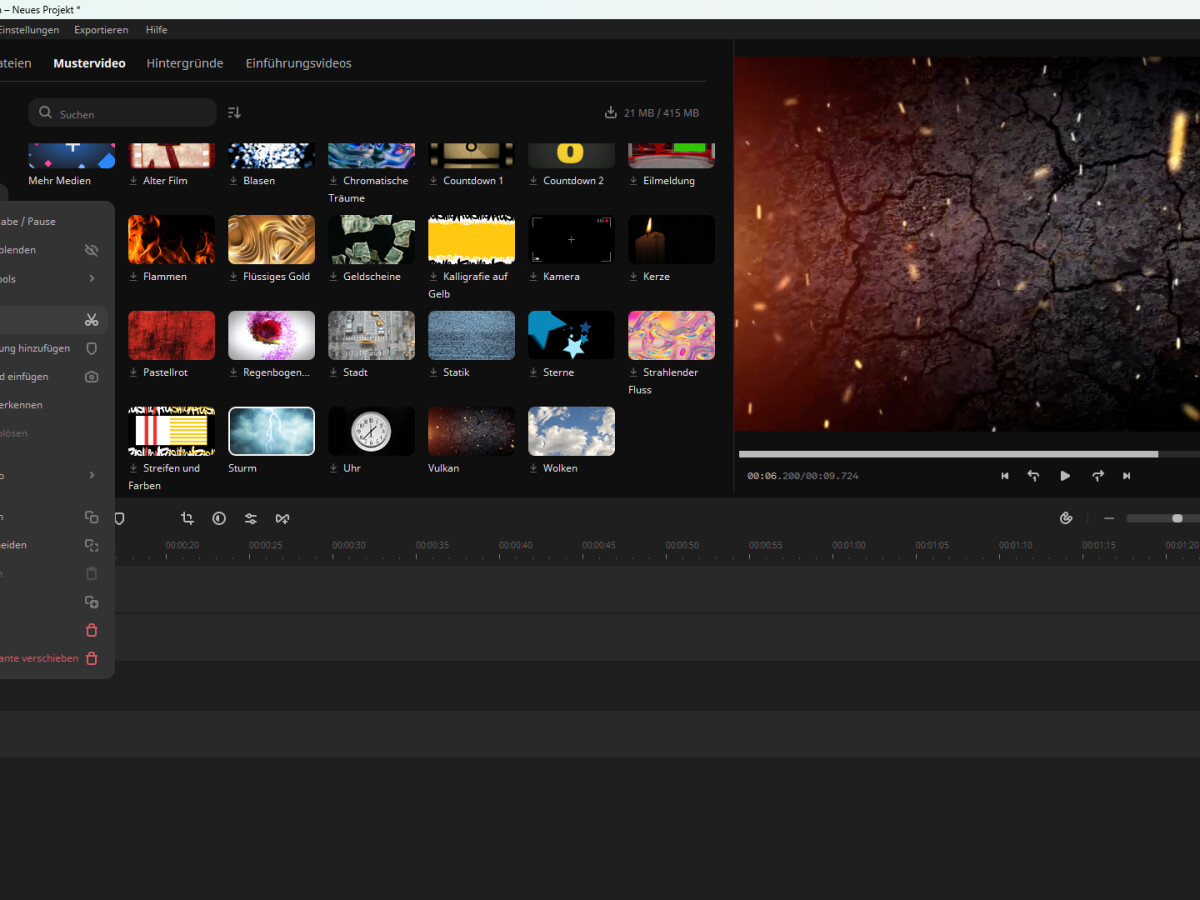Click the timeline zoom slider handle
1200x900 pixels.
click(1177, 518)
